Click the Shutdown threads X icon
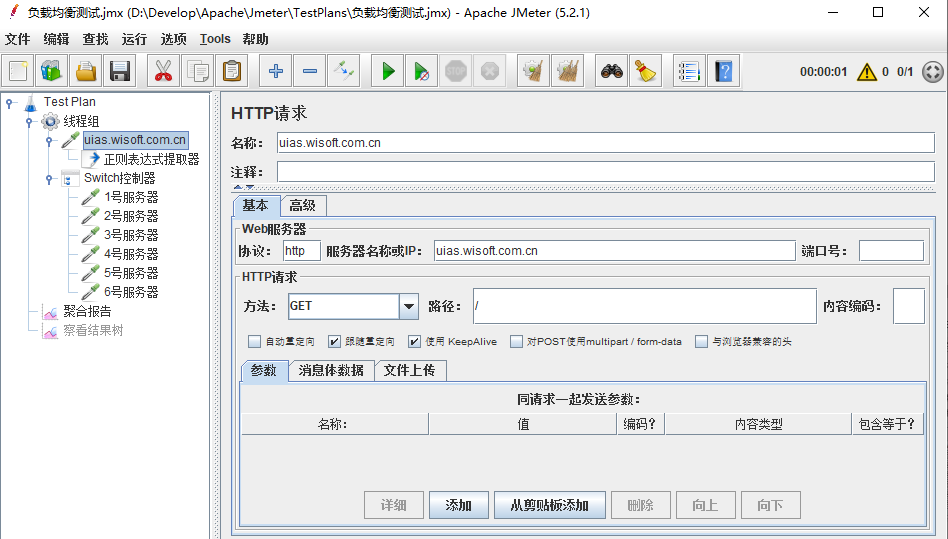Viewport: 948px width, 539px height. pos(490,71)
